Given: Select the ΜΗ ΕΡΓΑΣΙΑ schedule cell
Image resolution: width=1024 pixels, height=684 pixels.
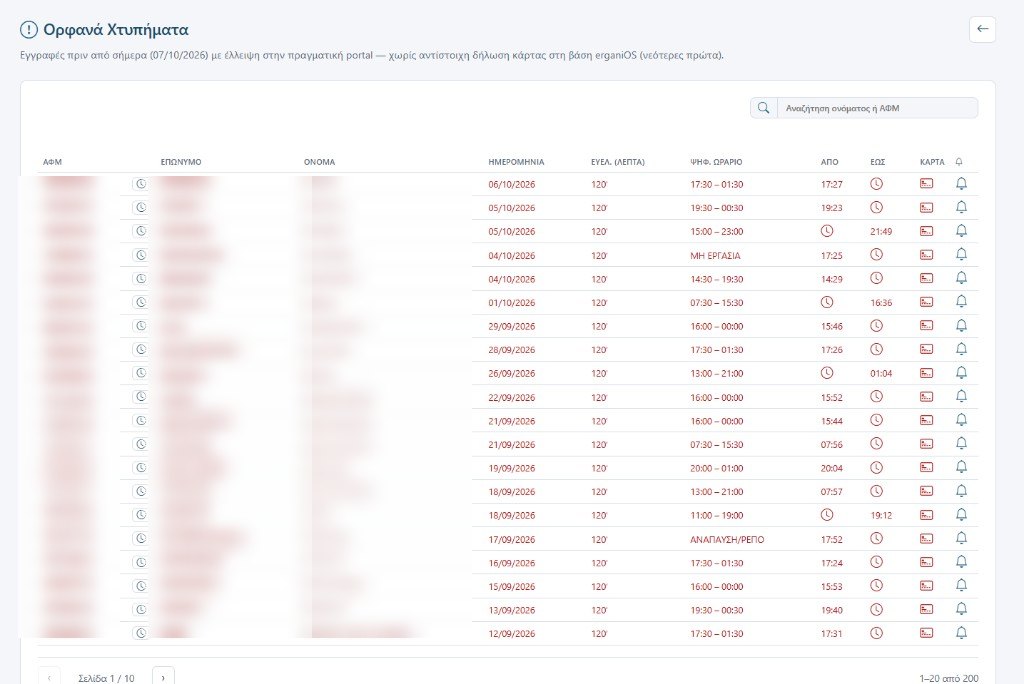Looking at the screenshot, I should (x=715, y=255).
